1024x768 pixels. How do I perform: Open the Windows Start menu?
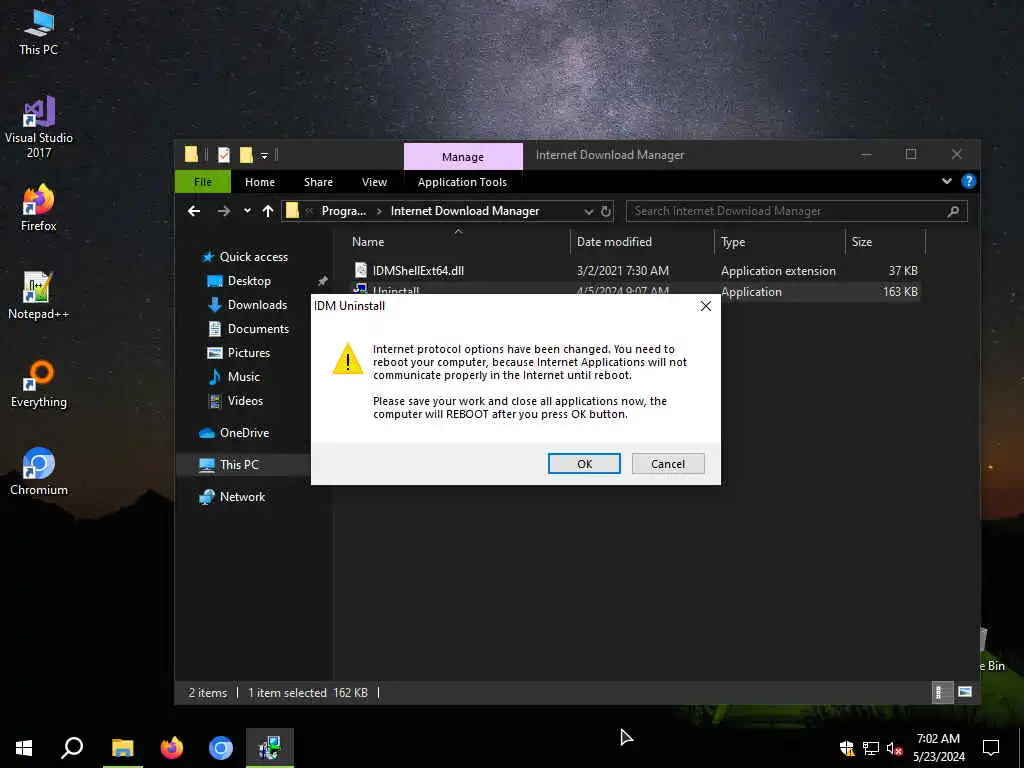click(x=24, y=748)
